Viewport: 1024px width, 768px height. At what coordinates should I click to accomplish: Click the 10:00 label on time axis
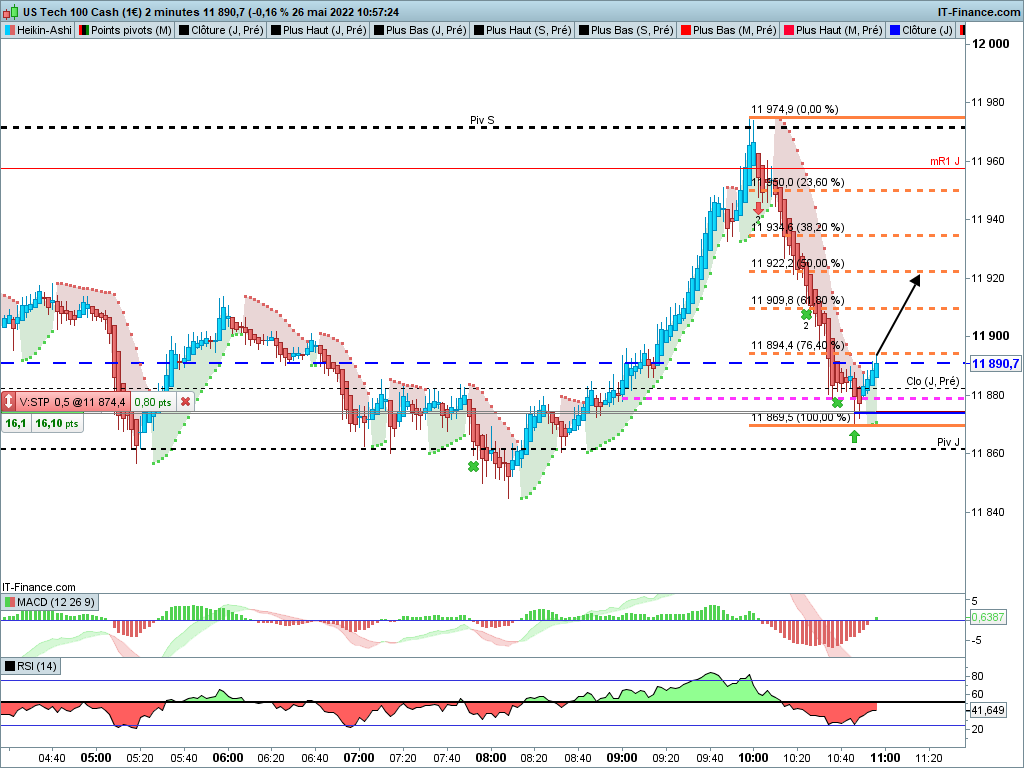click(x=752, y=758)
